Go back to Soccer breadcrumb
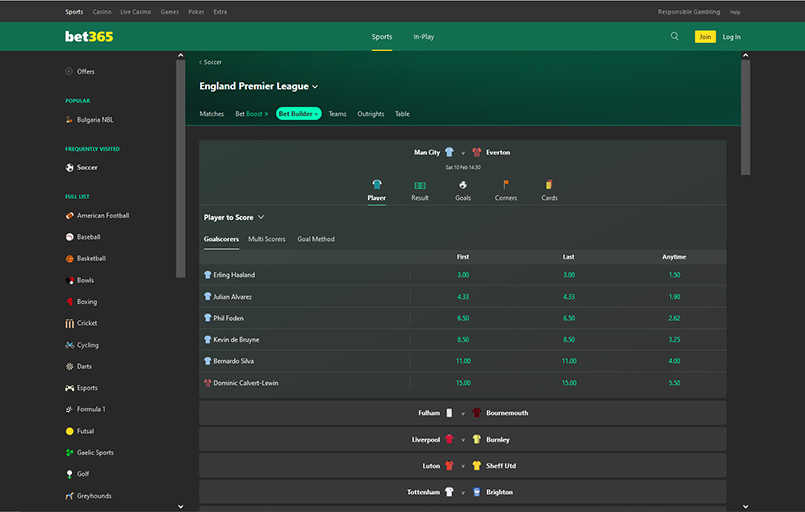Screen dimensions: 805x512 coord(210,62)
